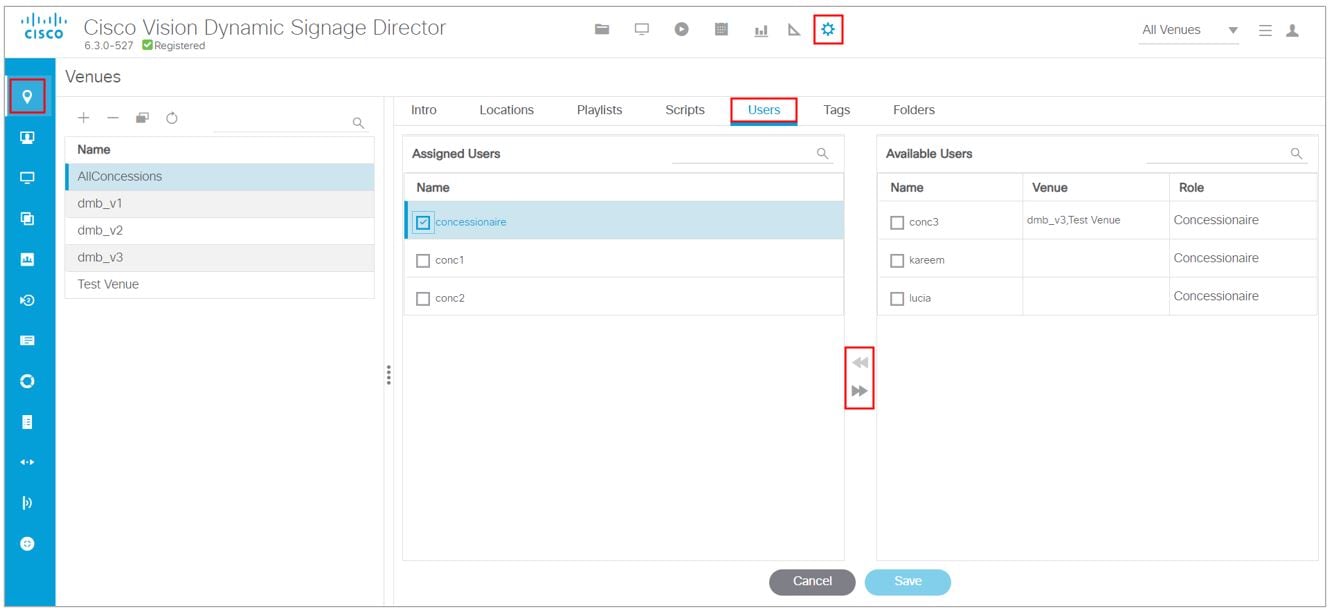Viewport: 1335px width, 616px height.
Task: Check the kareem available user checkbox
Action: click(x=897, y=260)
